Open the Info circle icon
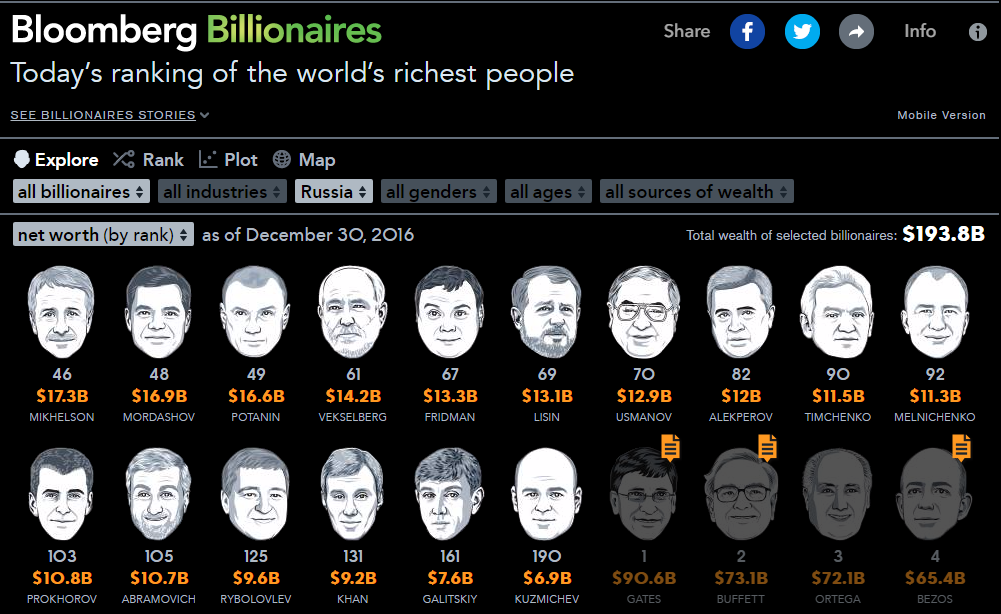This screenshot has height=614, width=1001. tap(977, 31)
